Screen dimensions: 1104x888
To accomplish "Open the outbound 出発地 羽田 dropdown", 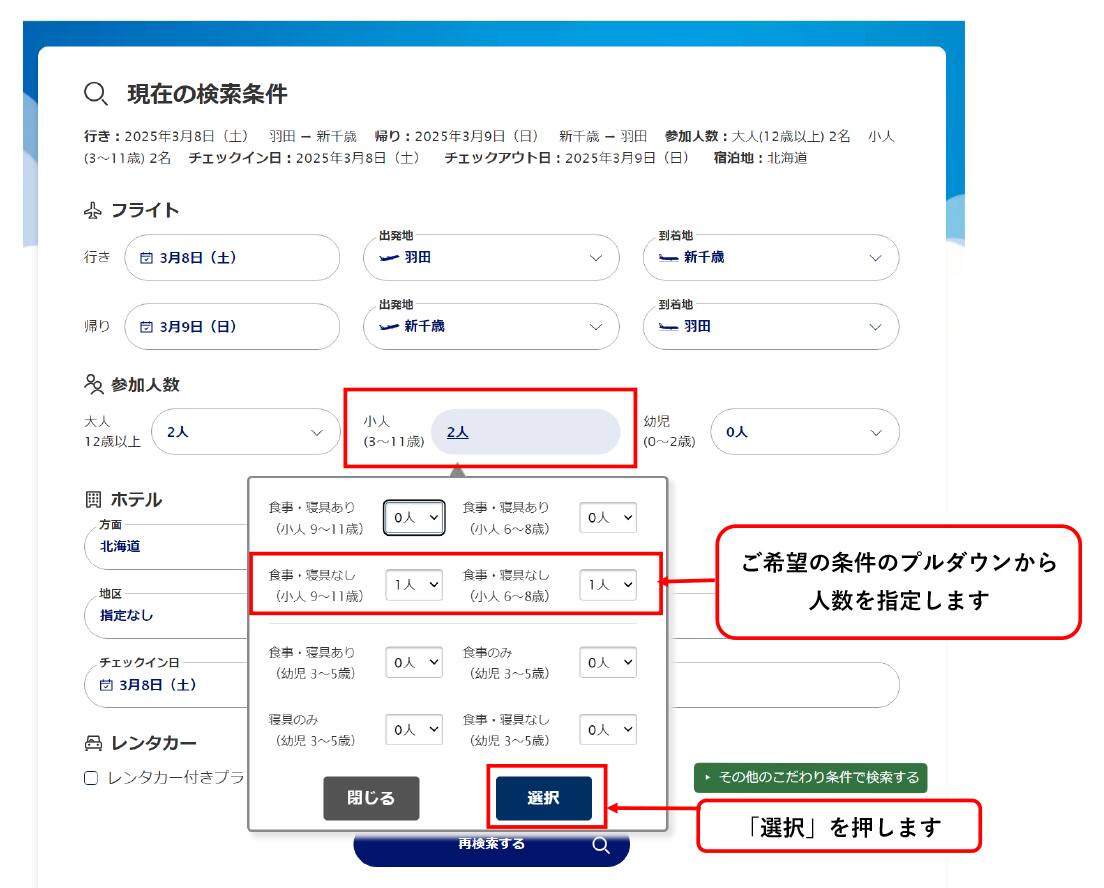I will (x=491, y=258).
